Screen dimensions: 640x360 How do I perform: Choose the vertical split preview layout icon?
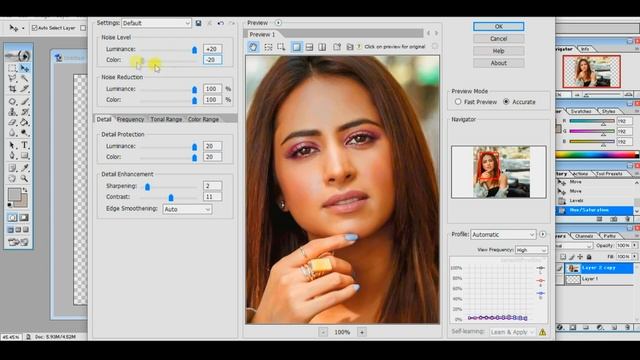pyautogui.click(x=322, y=47)
